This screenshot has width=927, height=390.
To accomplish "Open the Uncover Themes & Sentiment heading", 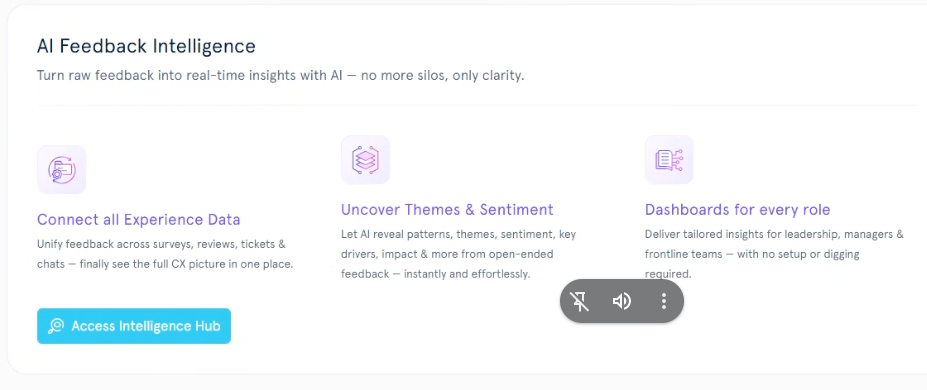I will (x=447, y=210).
